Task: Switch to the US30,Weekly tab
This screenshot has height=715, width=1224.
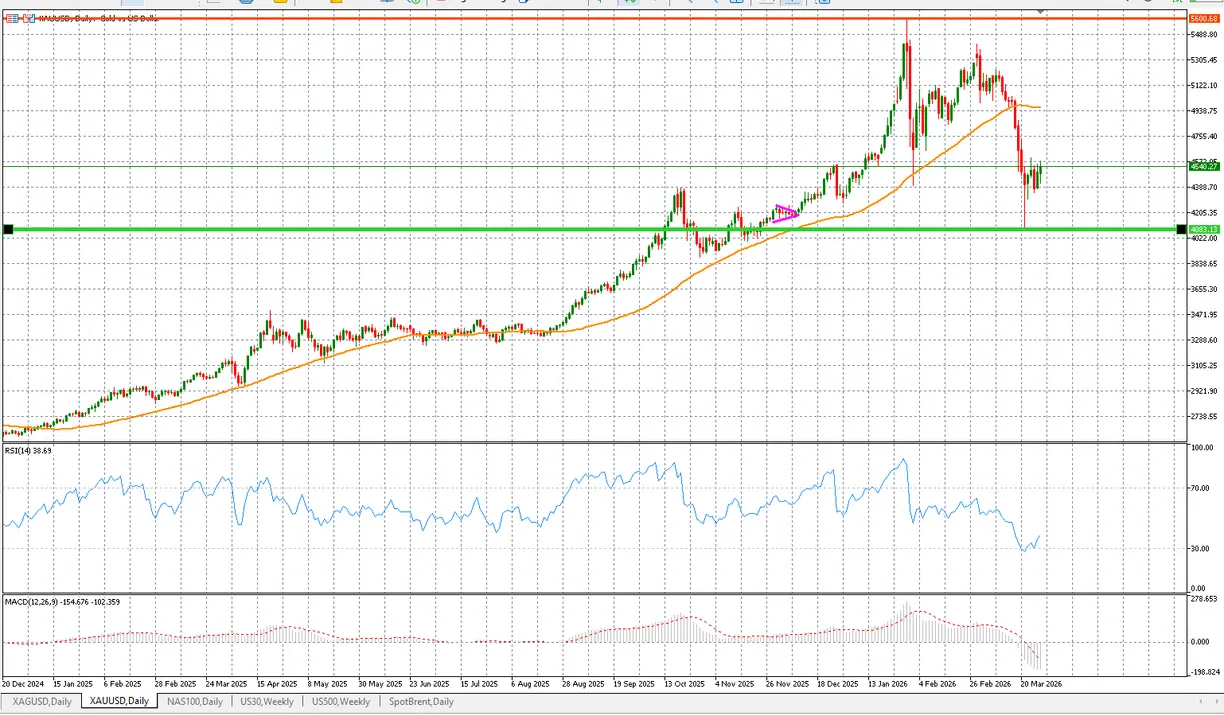Action: click(265, 702)
